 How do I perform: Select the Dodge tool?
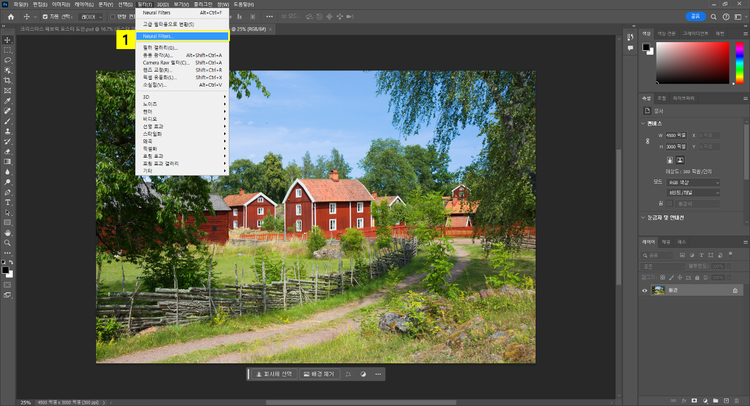pos(7,182)
